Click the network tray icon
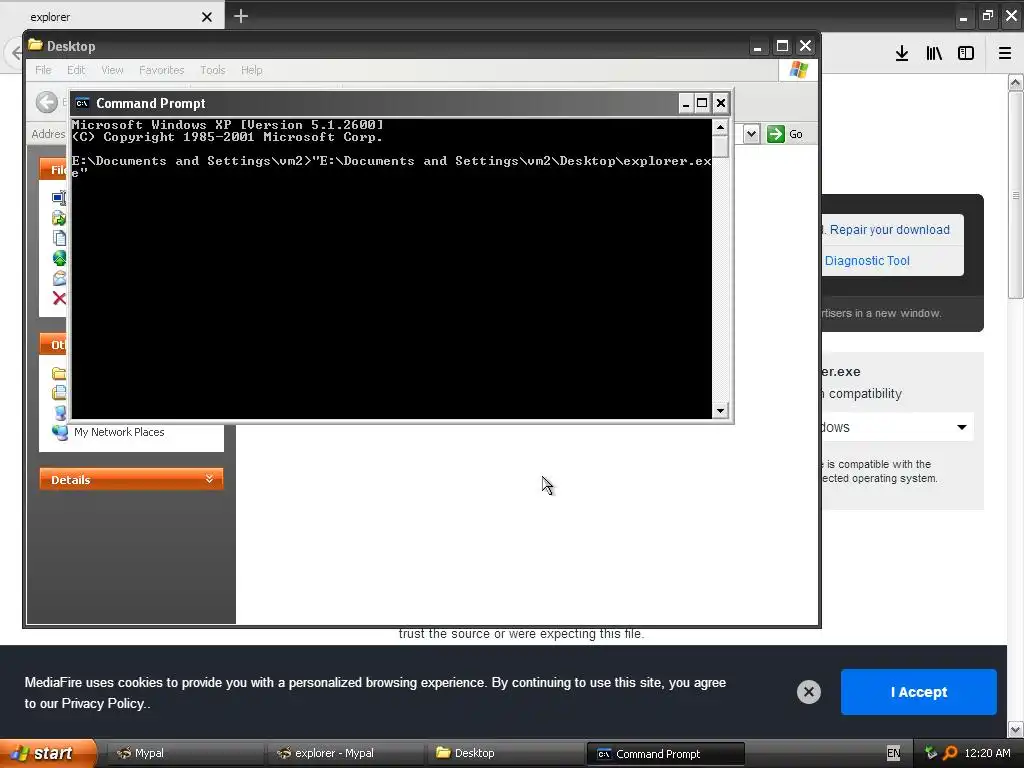 pyautogui.click(x=931, y=753)
